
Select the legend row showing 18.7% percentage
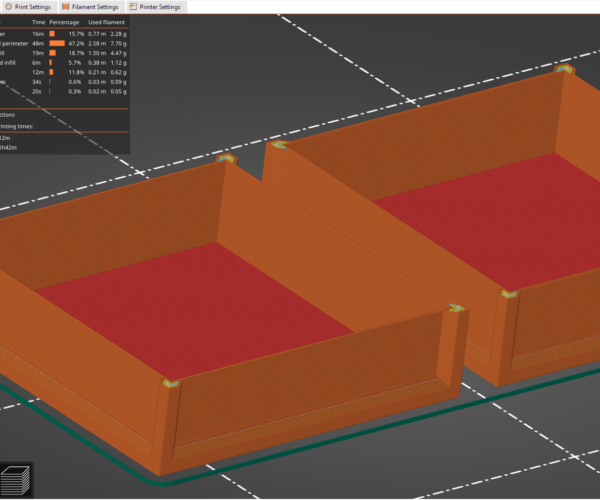pos(64,53)
